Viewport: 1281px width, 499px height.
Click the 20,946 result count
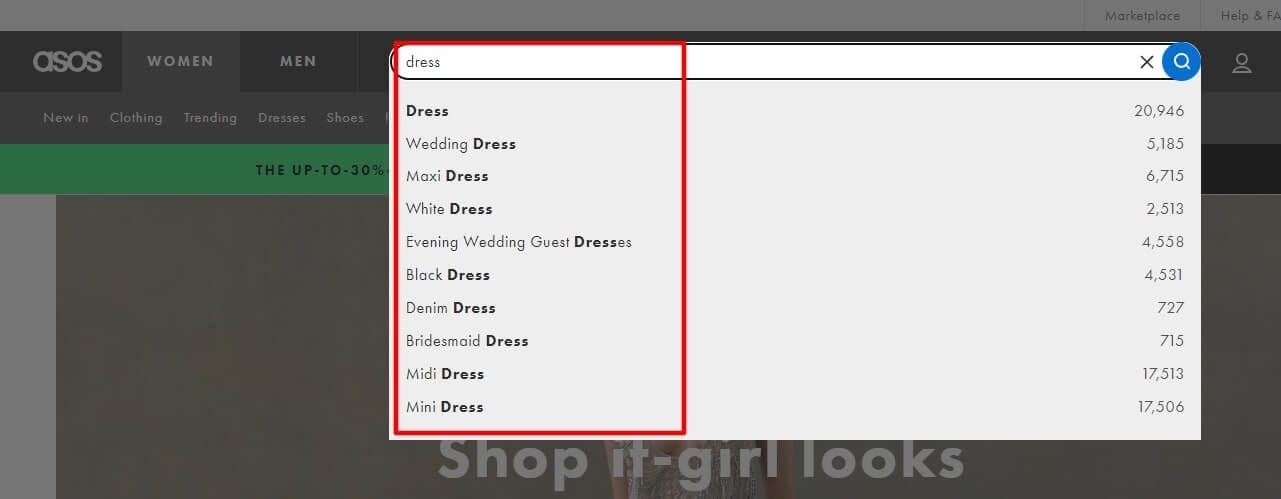[x=1159, y=111]
